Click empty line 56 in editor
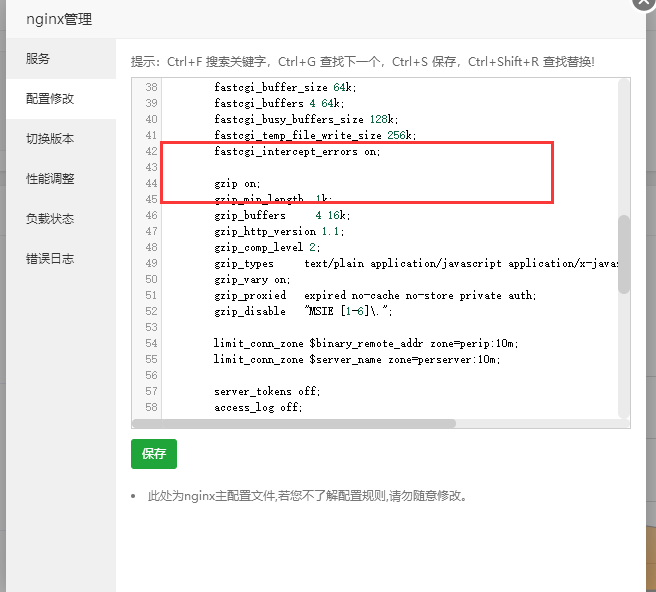The width and height of the screenshot is (656, 592). 389,375
